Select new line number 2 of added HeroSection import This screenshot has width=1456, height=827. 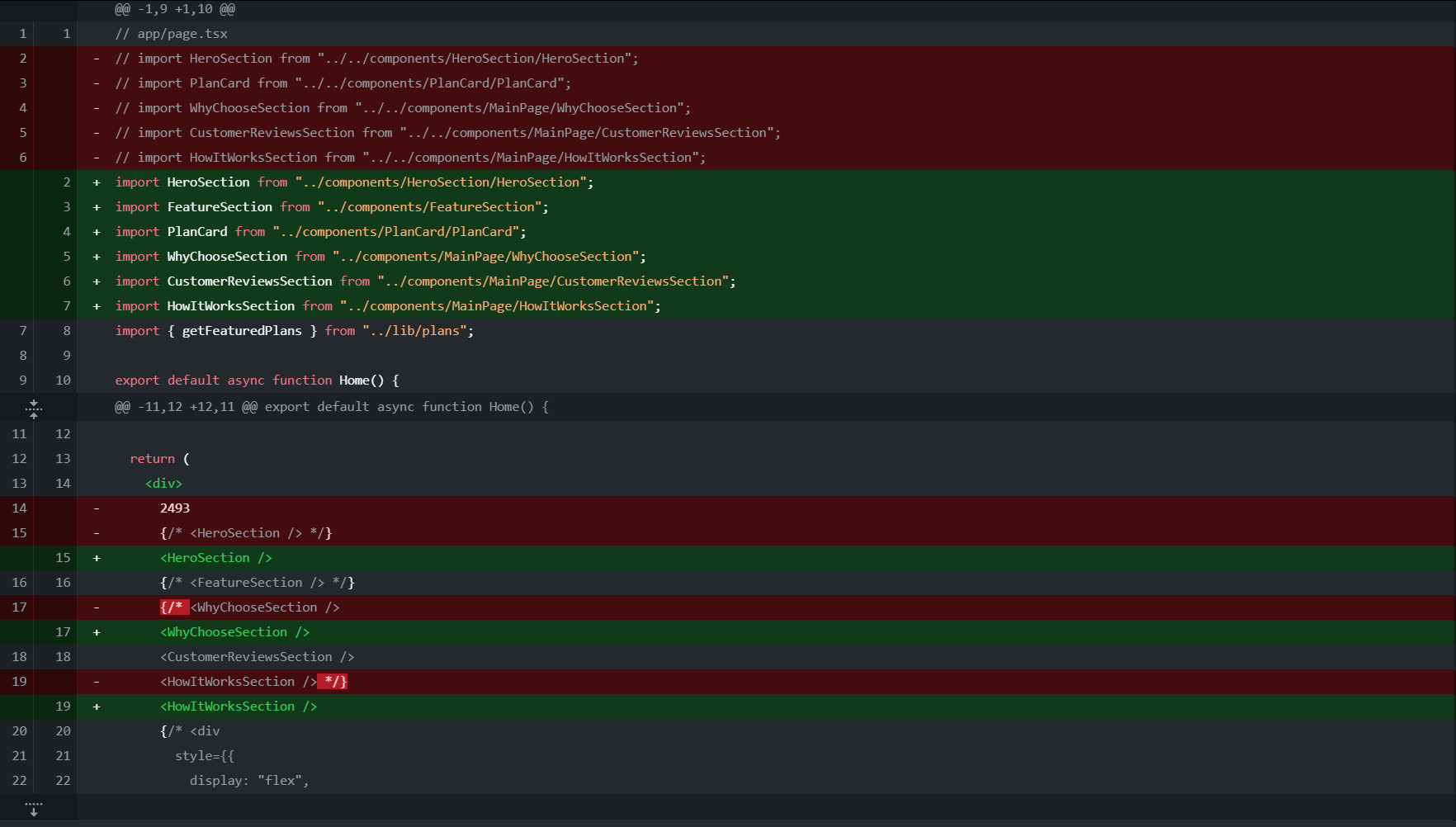coord(67,182)
